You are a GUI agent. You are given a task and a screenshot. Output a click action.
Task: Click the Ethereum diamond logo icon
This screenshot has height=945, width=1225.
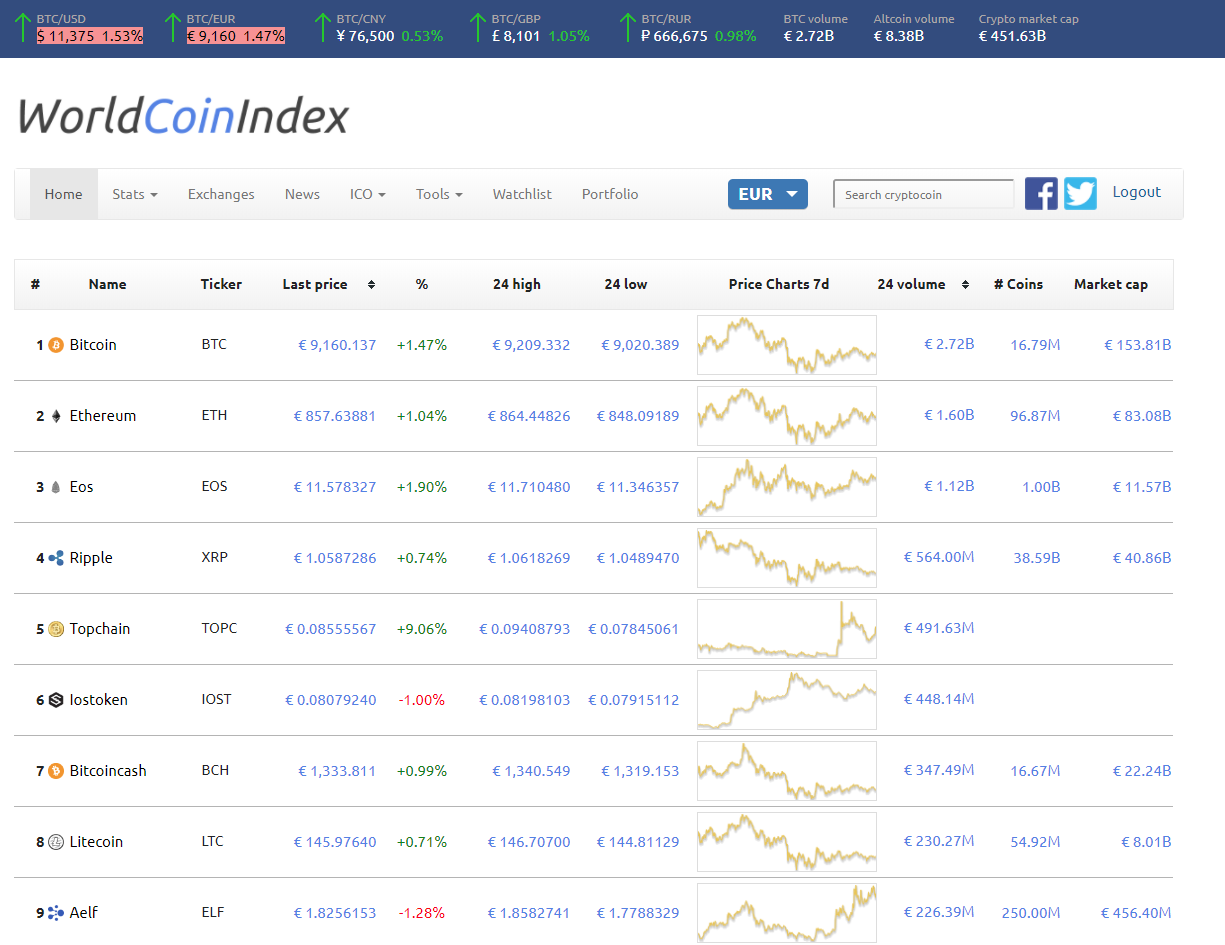(56, 416)
